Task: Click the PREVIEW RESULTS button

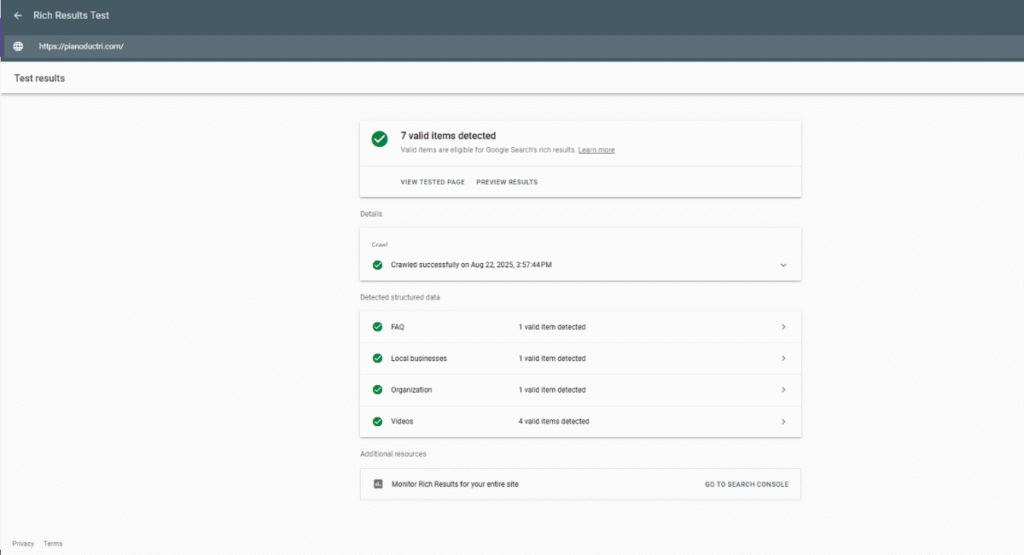Action: point(506,182)
